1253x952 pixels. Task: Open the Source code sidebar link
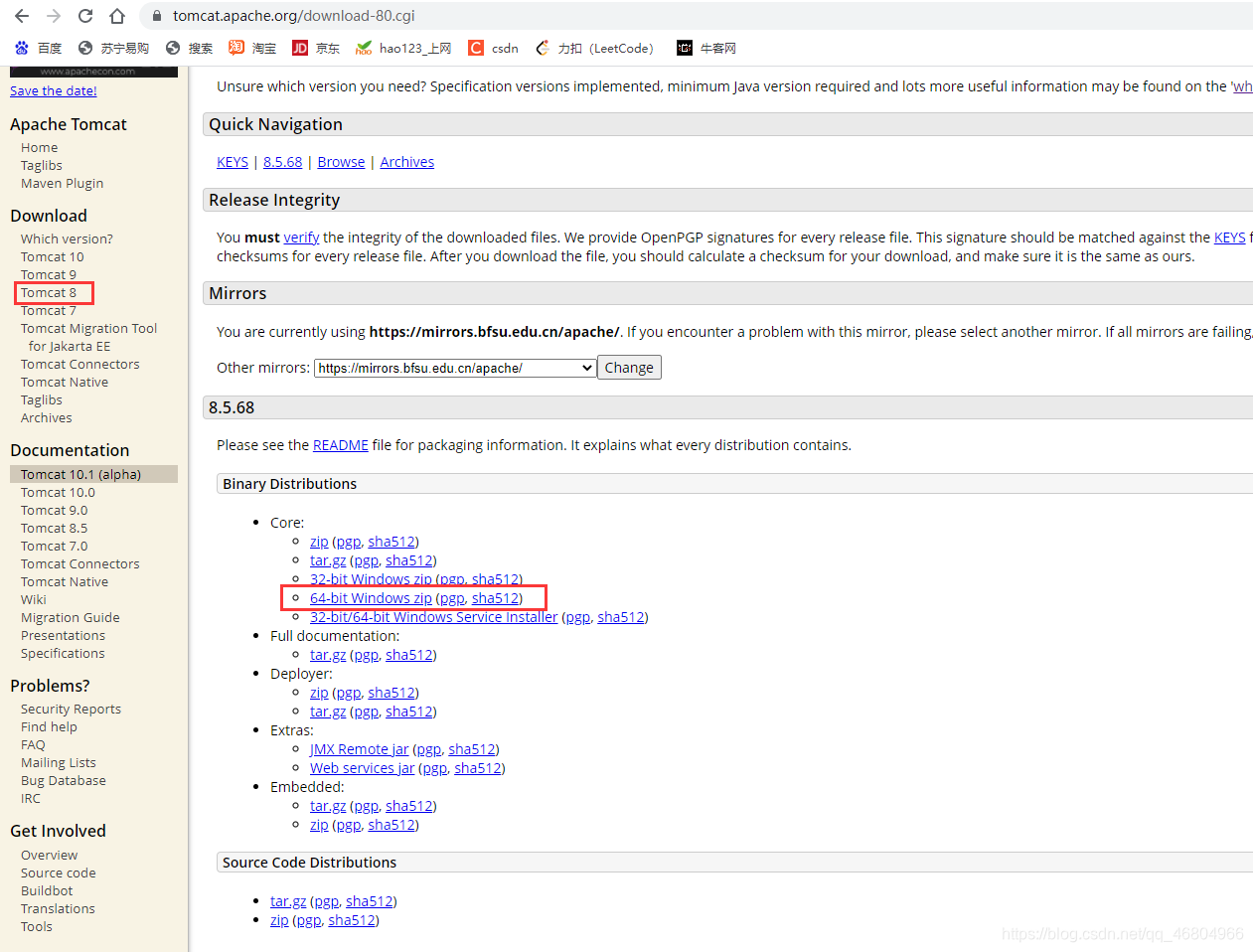tap(58, 873)
